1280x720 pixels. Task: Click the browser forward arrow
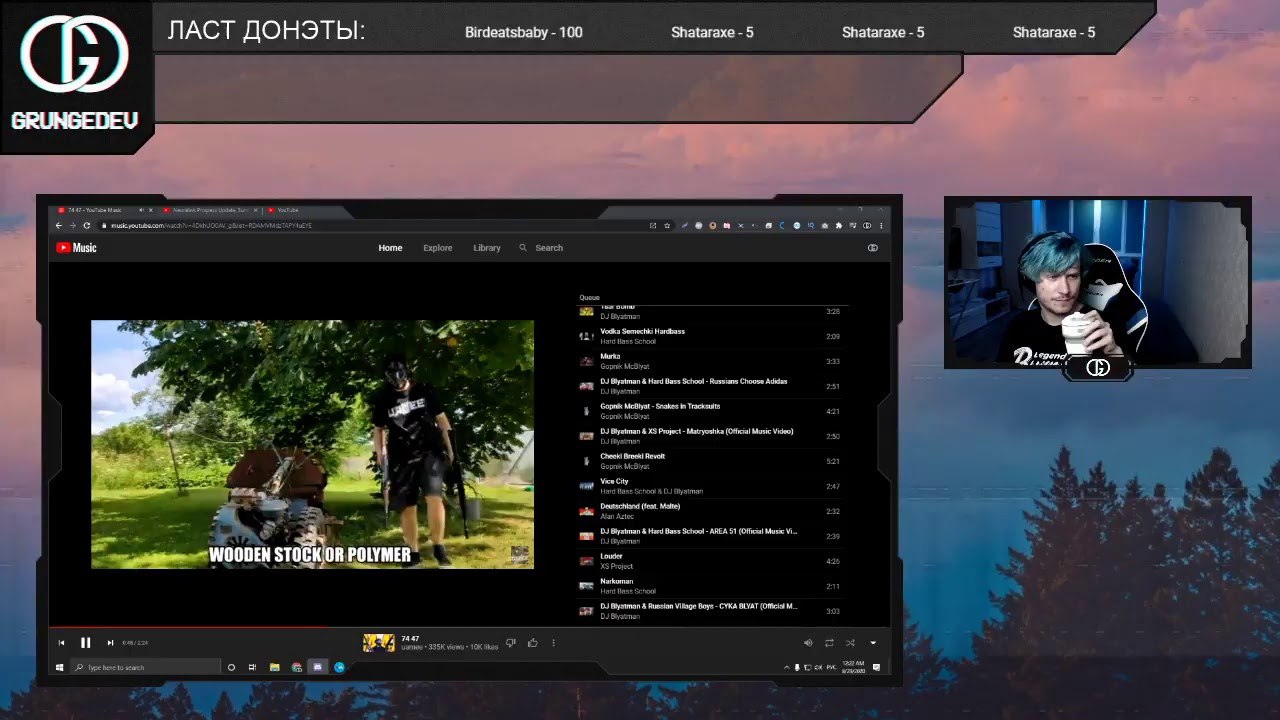[x=72, y=225]
